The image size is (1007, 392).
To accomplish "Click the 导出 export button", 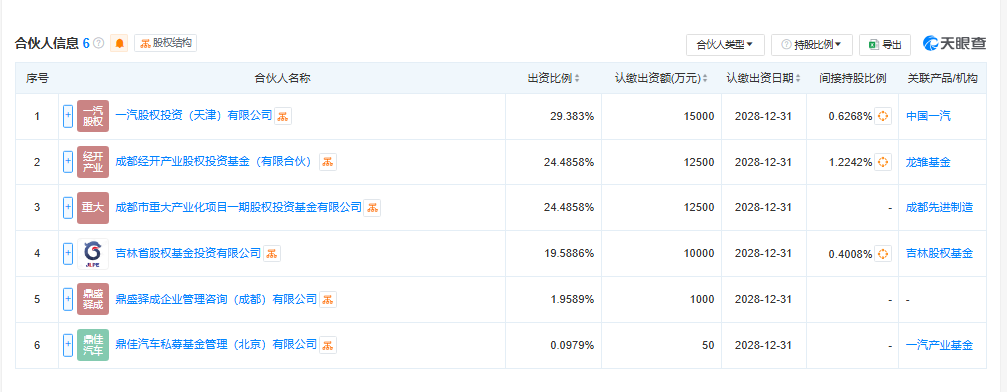I will [885, 45].
